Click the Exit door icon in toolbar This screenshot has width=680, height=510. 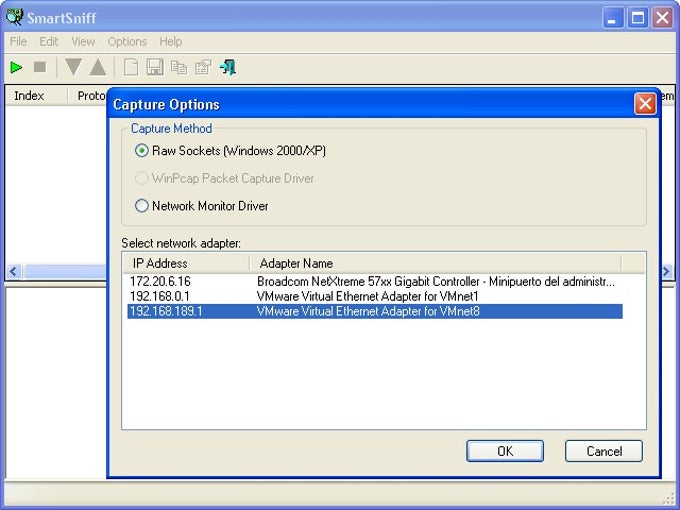[x=228, y=67]
